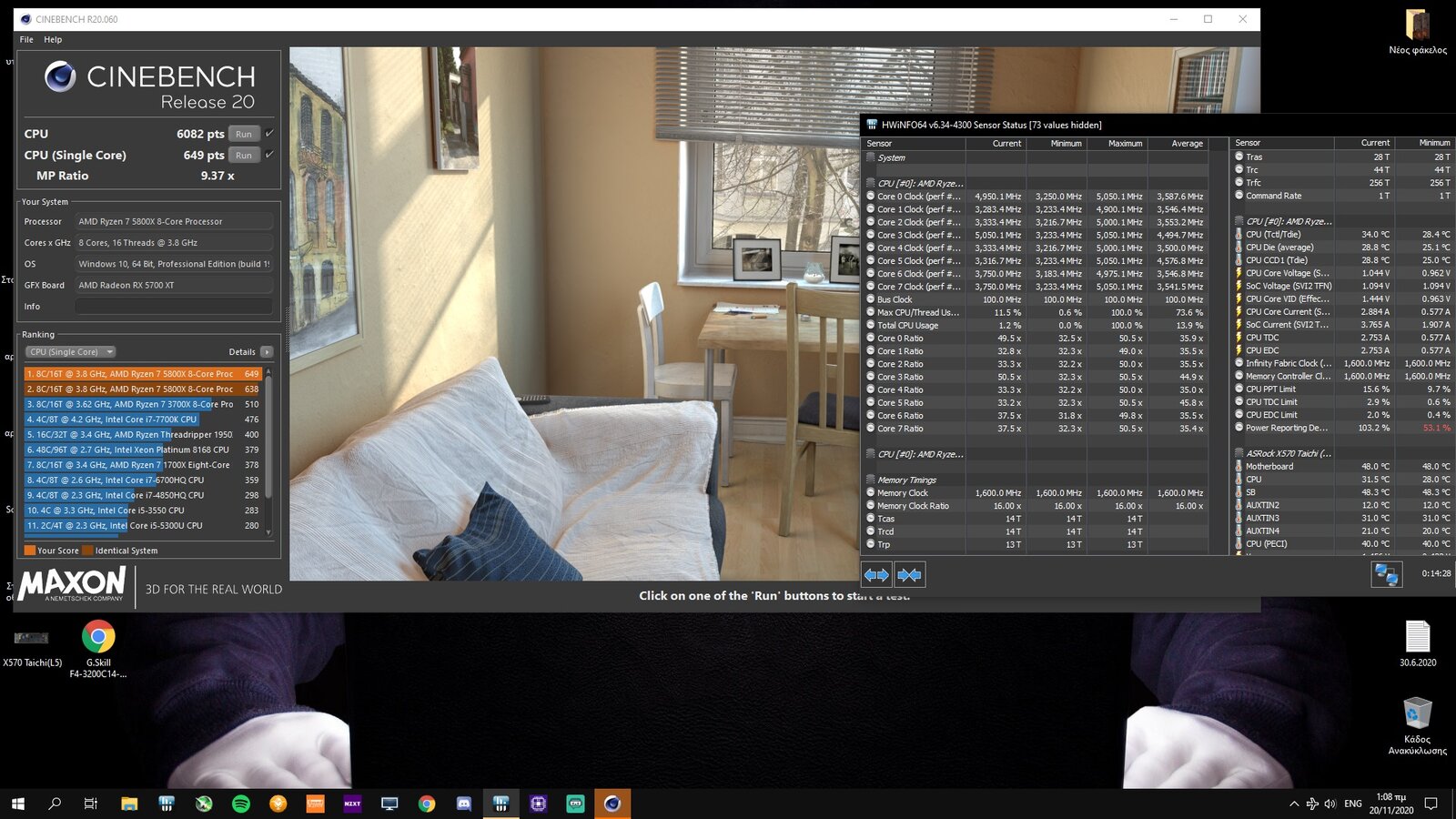Click Core 0 Clock sensor status icon
This screenshot has height=819, width=1456.
point(871,196)
